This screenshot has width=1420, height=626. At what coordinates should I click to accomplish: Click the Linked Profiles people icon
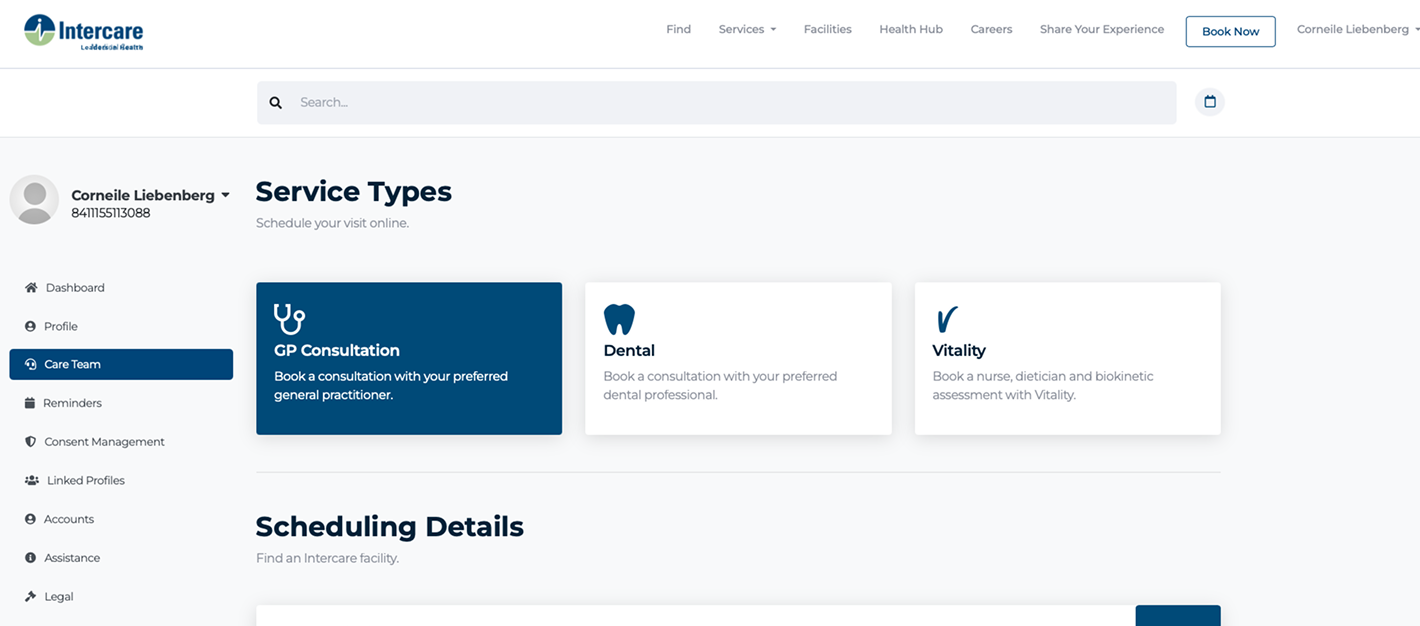[x=32, y=481]
